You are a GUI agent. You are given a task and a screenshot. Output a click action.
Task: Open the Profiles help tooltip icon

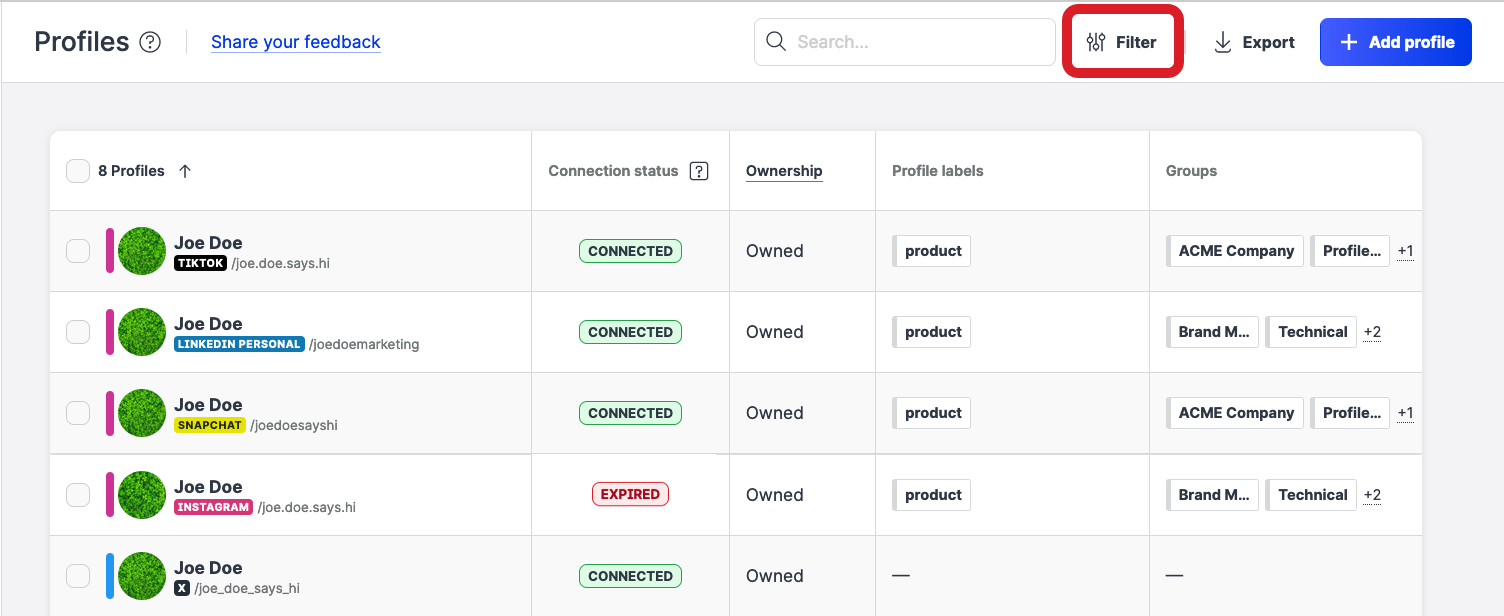pyautogui.click(x=150, y=41)
